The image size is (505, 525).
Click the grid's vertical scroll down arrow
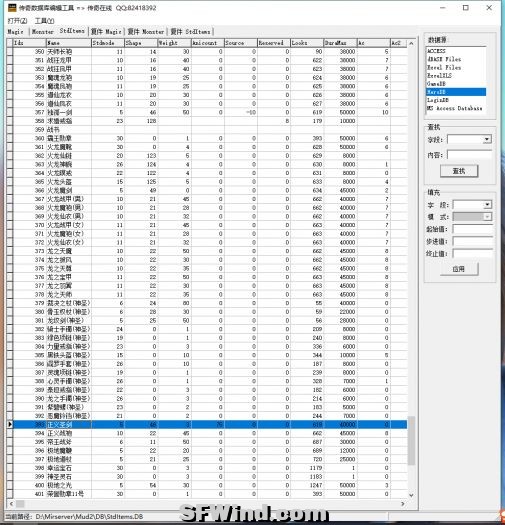412,495
